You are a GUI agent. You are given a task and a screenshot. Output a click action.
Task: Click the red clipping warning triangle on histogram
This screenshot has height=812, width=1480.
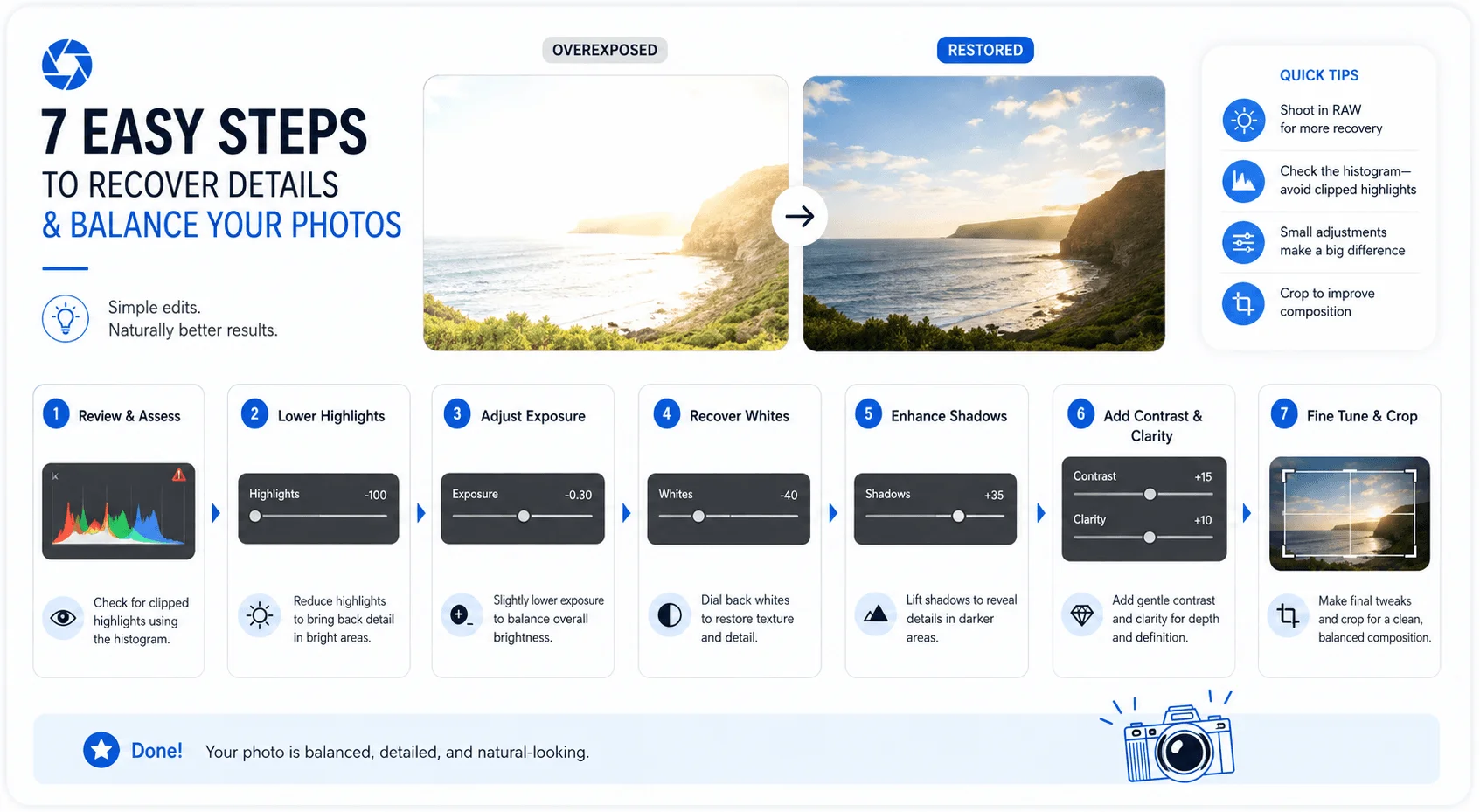click(179, 475)
